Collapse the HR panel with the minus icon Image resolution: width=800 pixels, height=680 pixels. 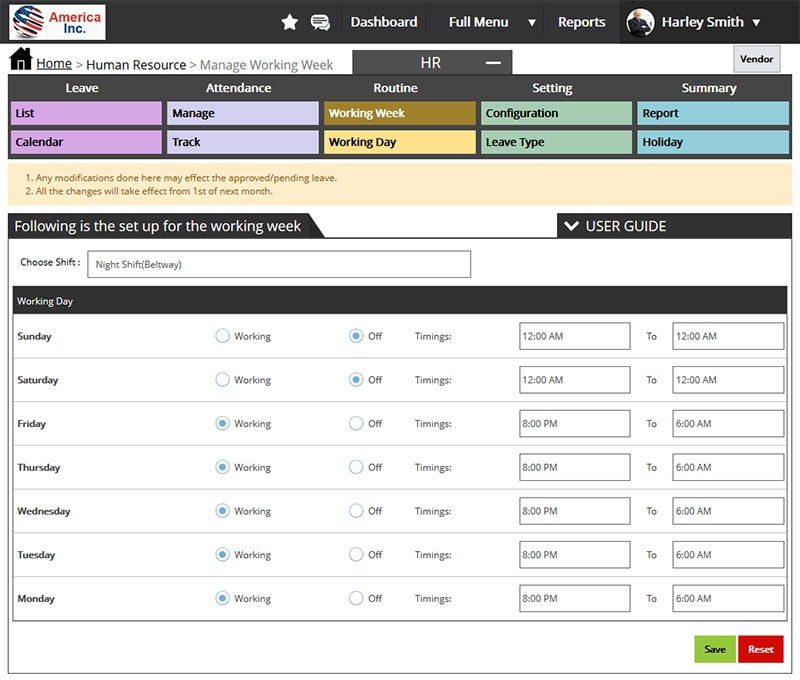493,63
